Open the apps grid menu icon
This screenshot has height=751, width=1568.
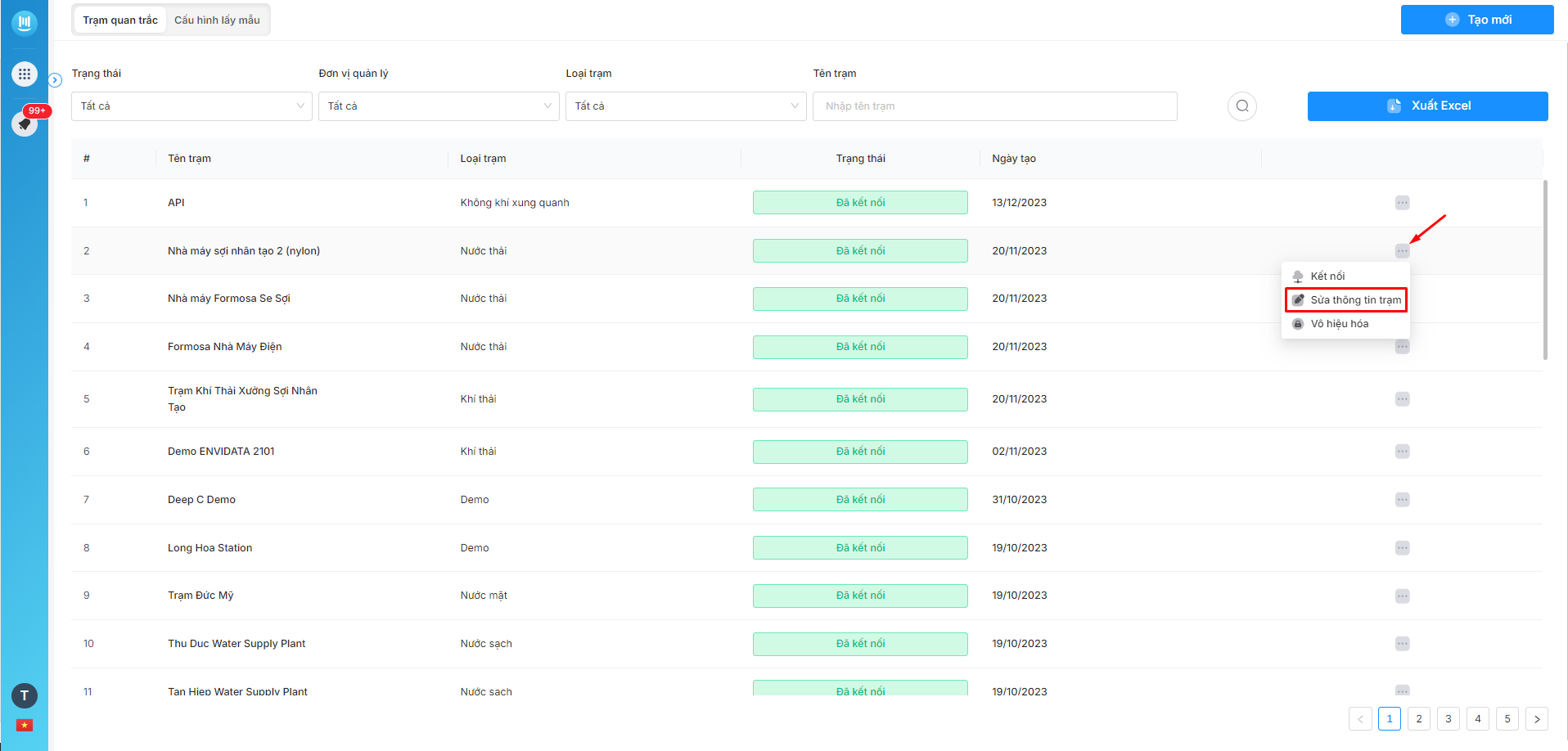pos(25,74)
